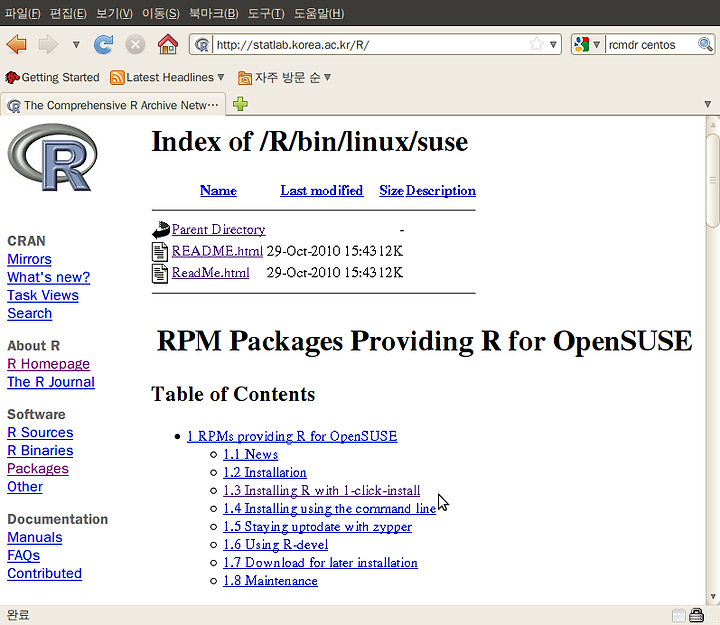Open a new tab with the green plus
This screenshot has width=720, height=625.
[240, 104]
